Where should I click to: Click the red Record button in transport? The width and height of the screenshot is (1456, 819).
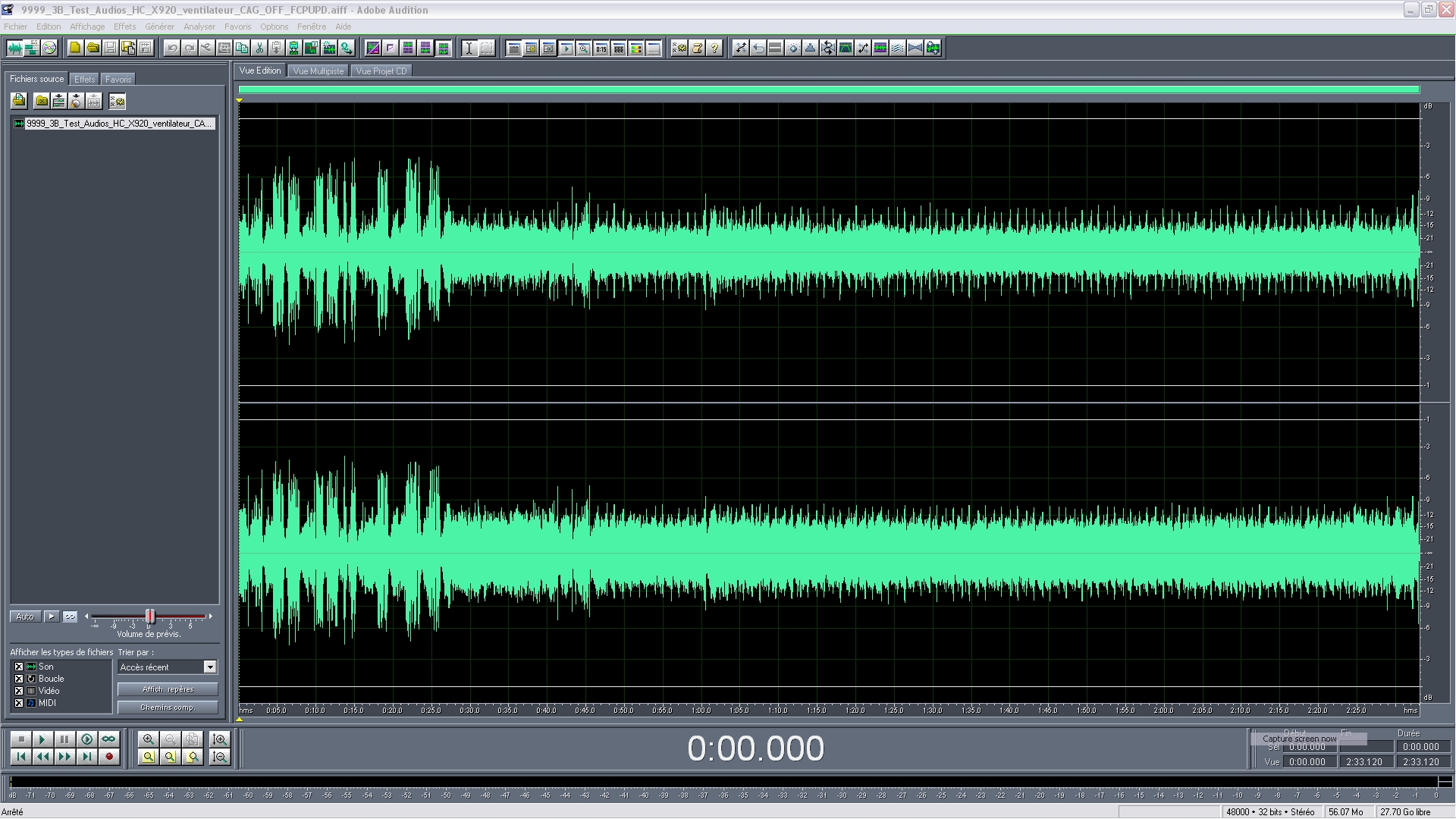click(x=109, y=757)
